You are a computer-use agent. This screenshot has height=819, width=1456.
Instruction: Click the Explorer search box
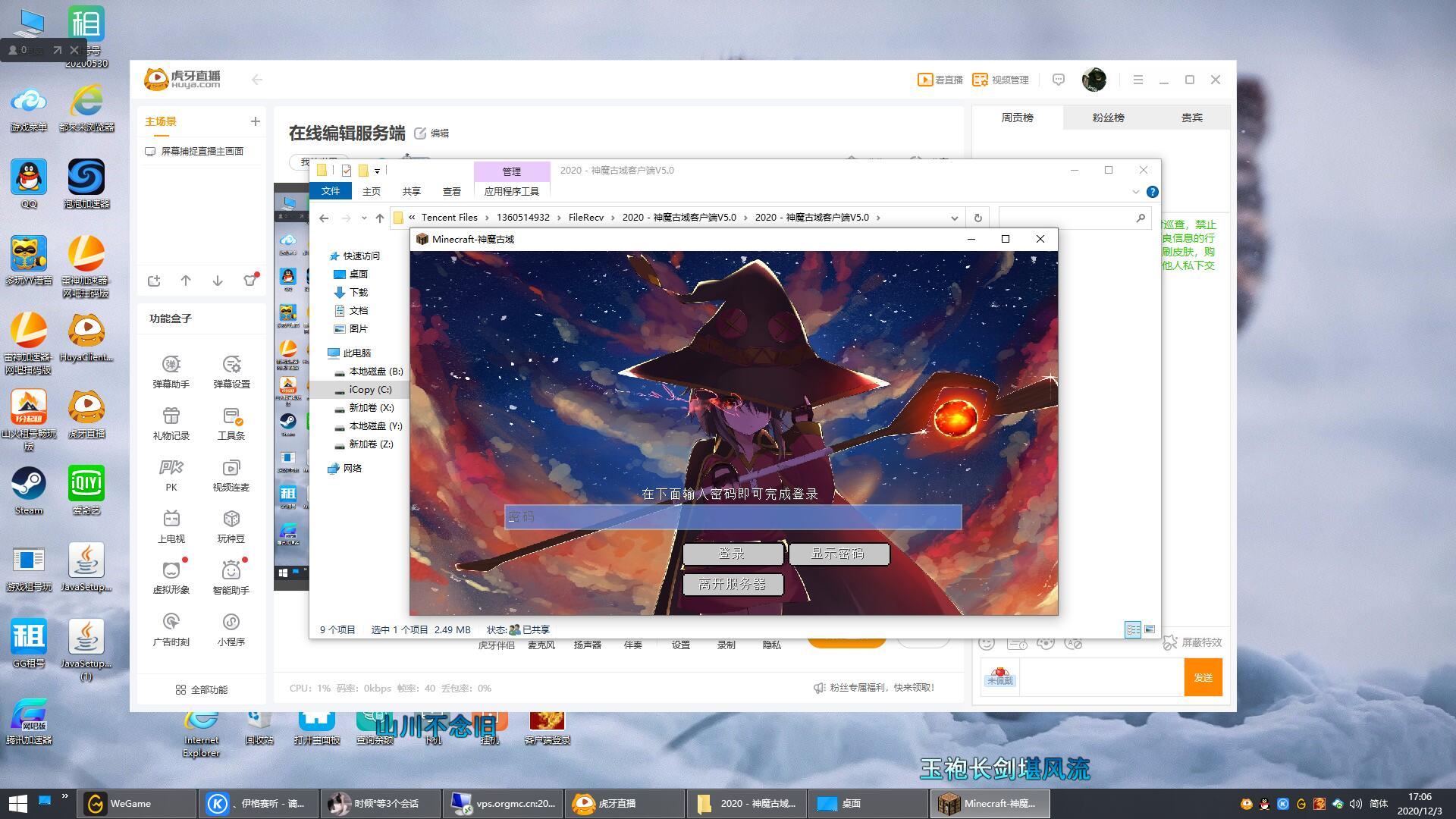[x=1073, y=218]
